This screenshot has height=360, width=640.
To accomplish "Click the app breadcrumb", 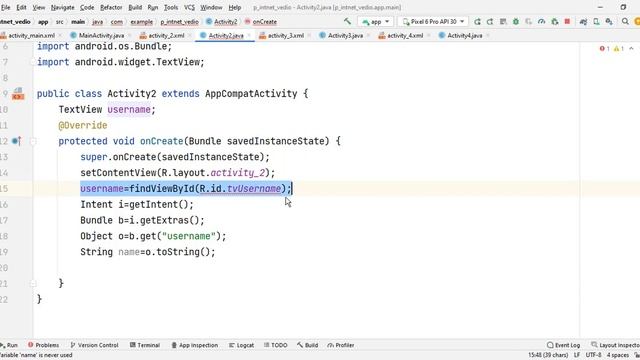I will [43, 22].
